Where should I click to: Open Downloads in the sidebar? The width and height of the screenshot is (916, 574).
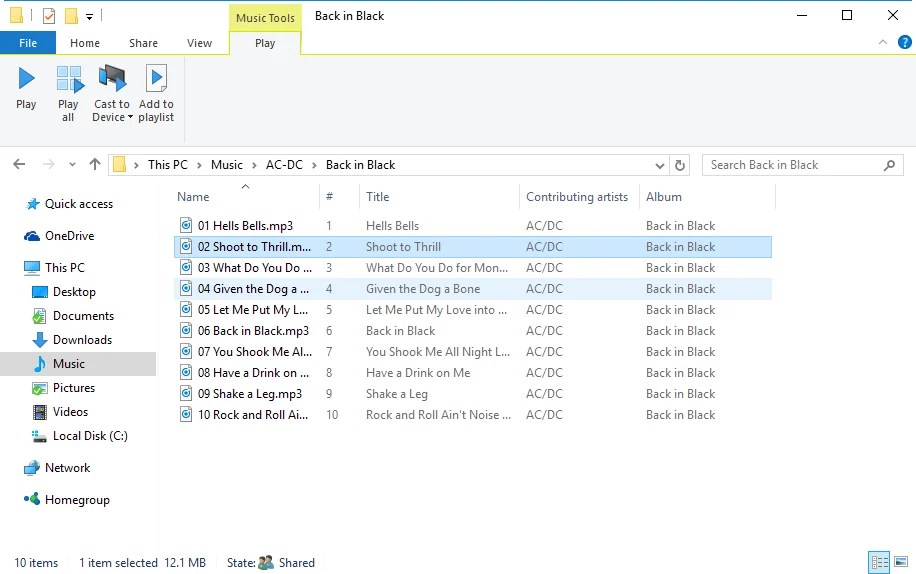82,340
